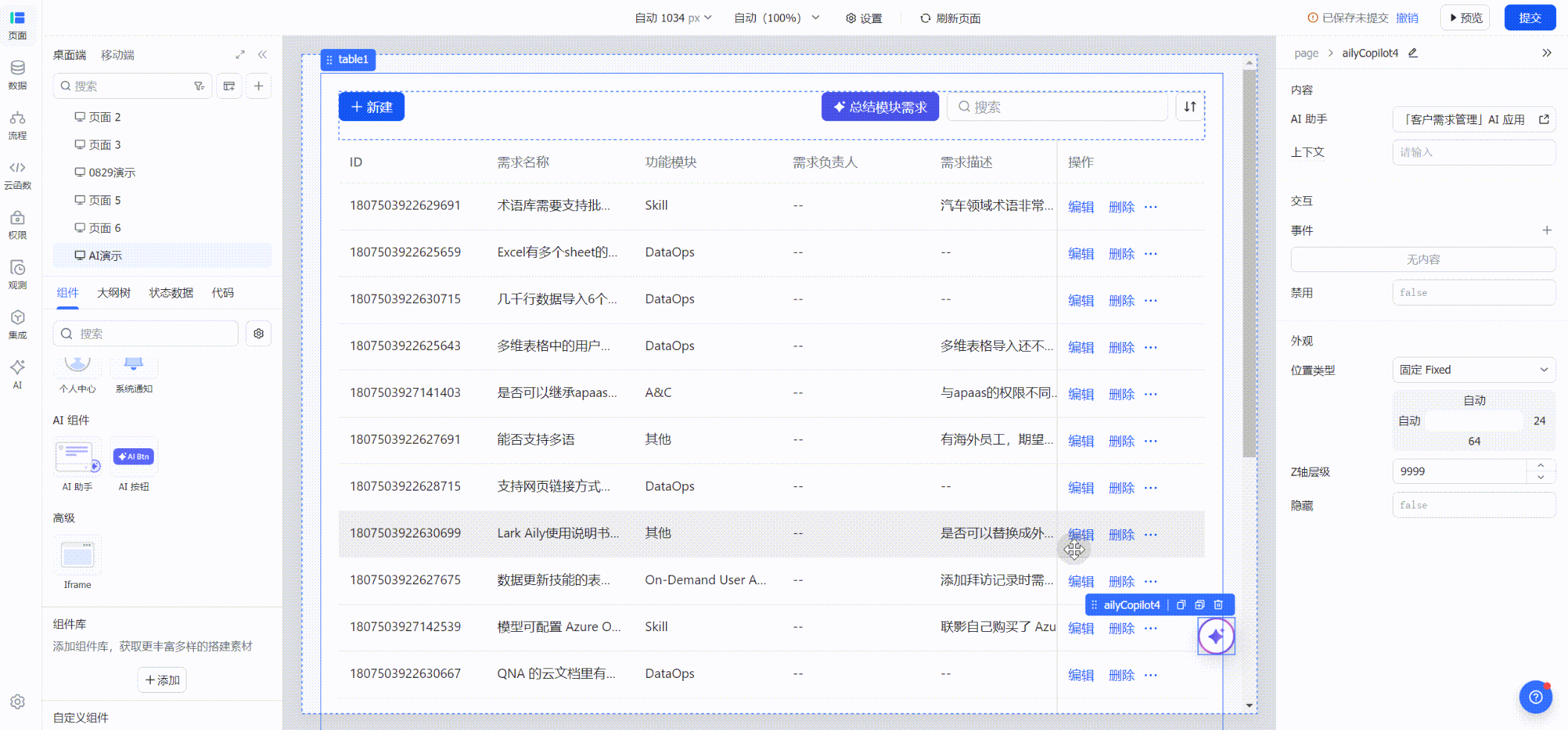This screenshot has width=1568, height=730.
Task: Click the page group icon next to the search box
Action: [229, 86]
